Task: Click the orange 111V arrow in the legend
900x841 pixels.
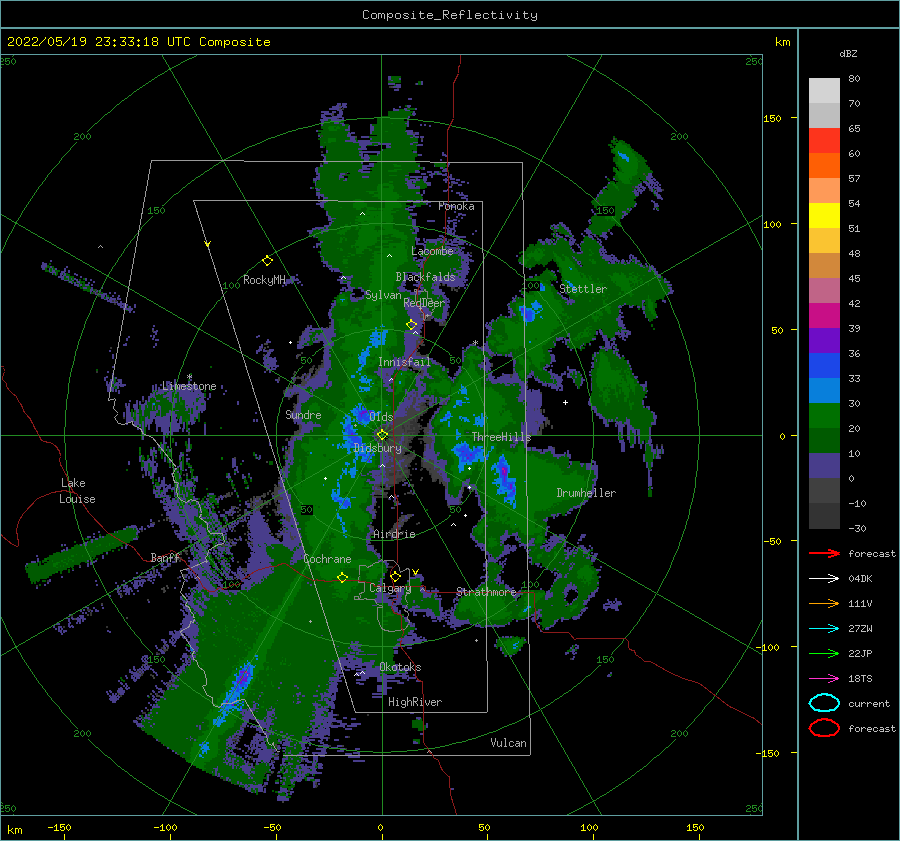Action: pos(824,603)
